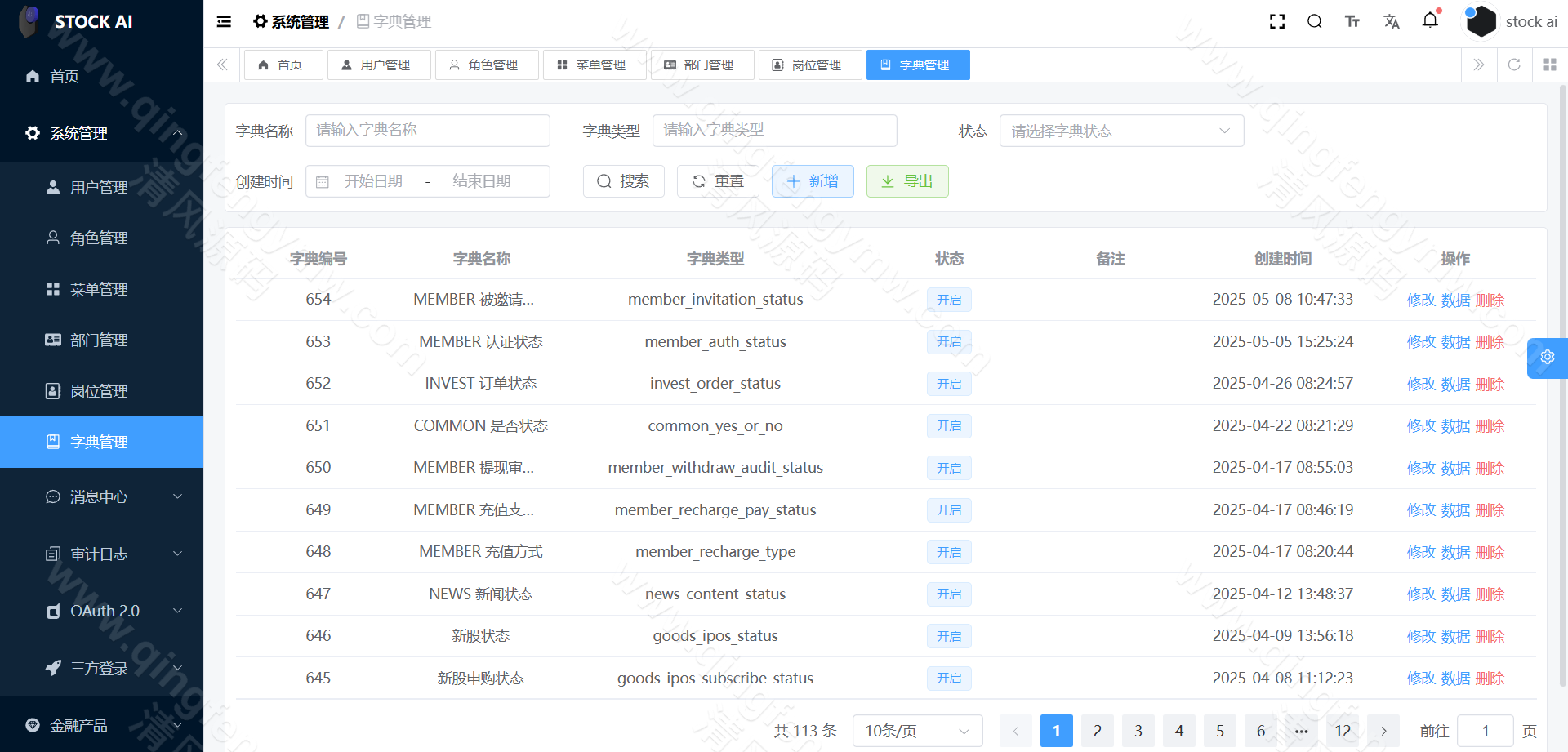Click the 新增 button to add entry
The image size is (1568, 752).
coord(813,181)
